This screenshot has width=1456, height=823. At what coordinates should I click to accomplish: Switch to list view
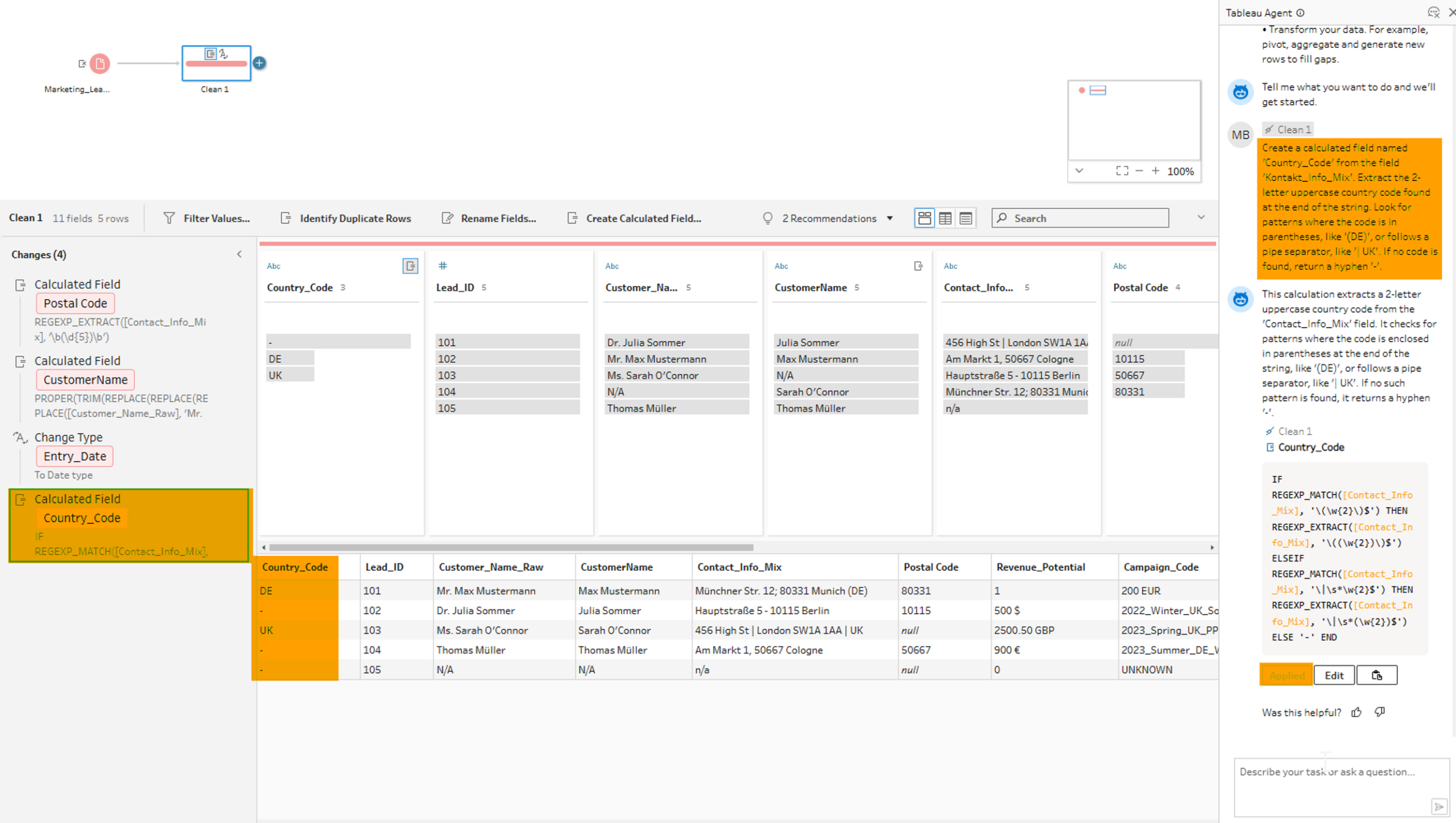[966, 218]
